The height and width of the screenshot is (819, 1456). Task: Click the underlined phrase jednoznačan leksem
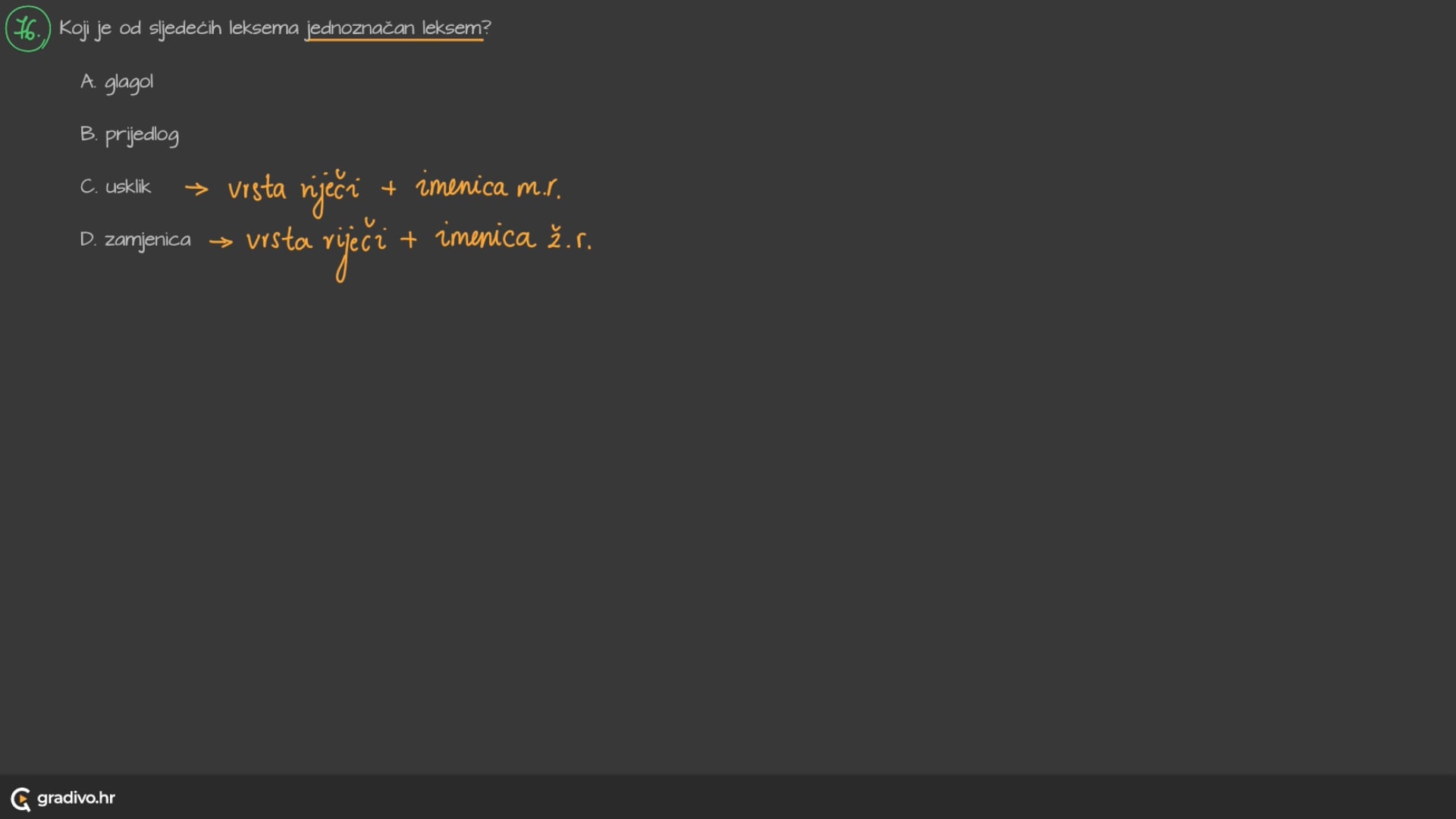pyautogui.click(x=394, y=28)
